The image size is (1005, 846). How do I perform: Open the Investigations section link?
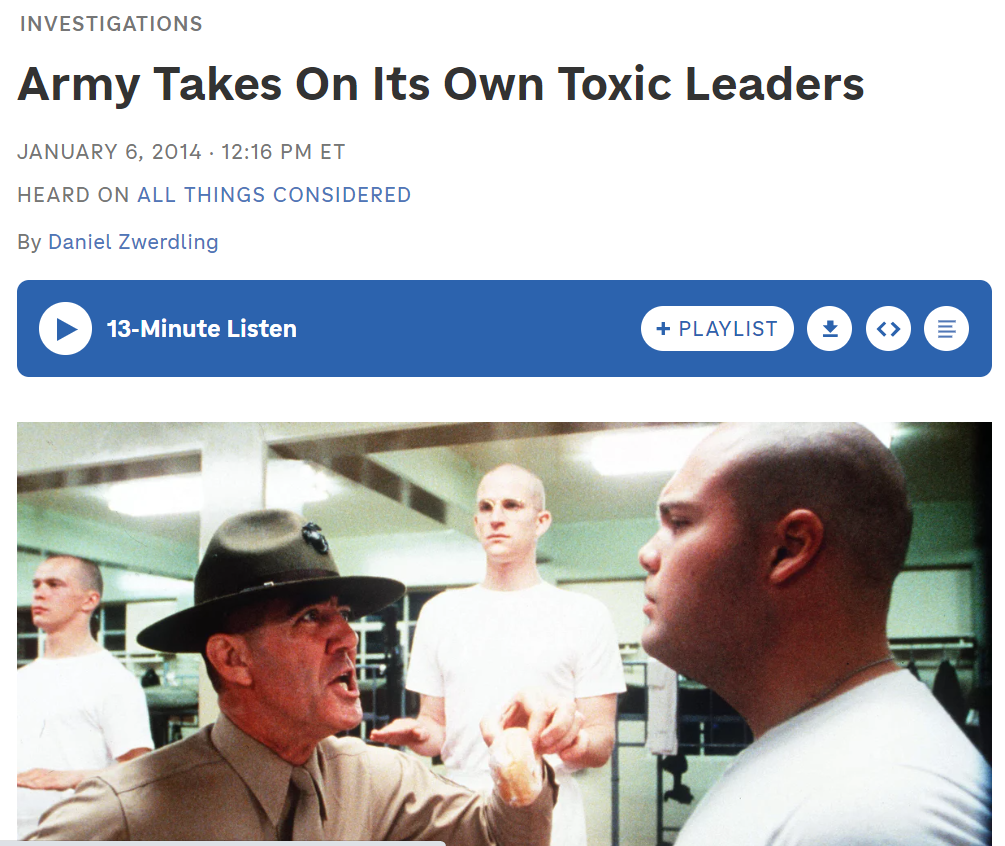tap(111, 24)
